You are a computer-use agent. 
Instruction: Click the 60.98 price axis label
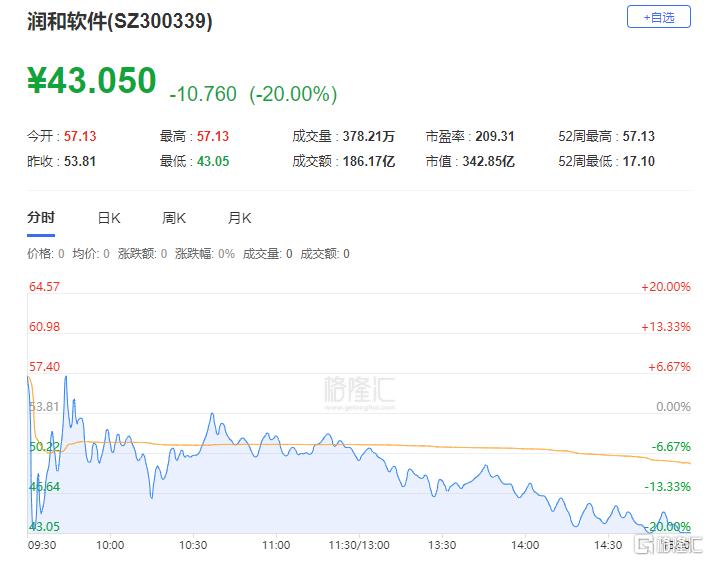[44, 326]
